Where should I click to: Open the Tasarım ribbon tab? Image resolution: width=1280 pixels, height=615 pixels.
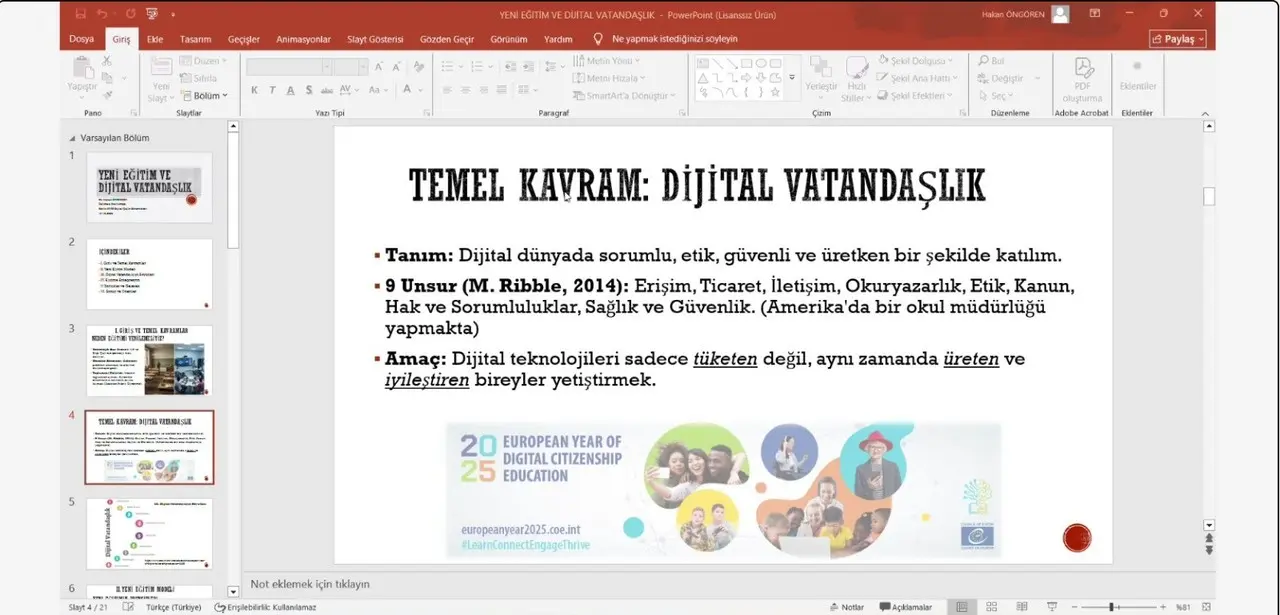[195, 39]
